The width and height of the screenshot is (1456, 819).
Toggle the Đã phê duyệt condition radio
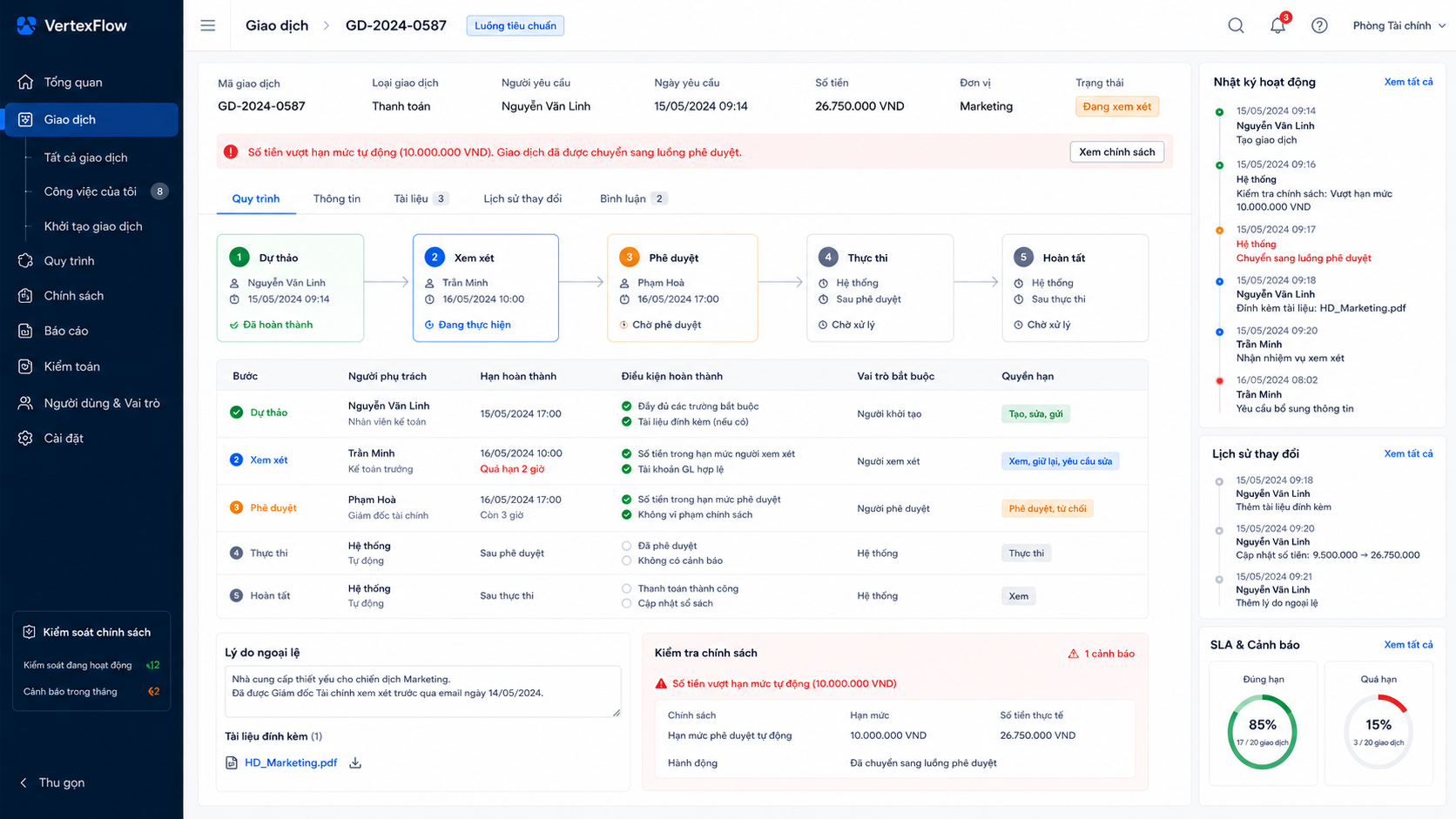pos(626,546)
